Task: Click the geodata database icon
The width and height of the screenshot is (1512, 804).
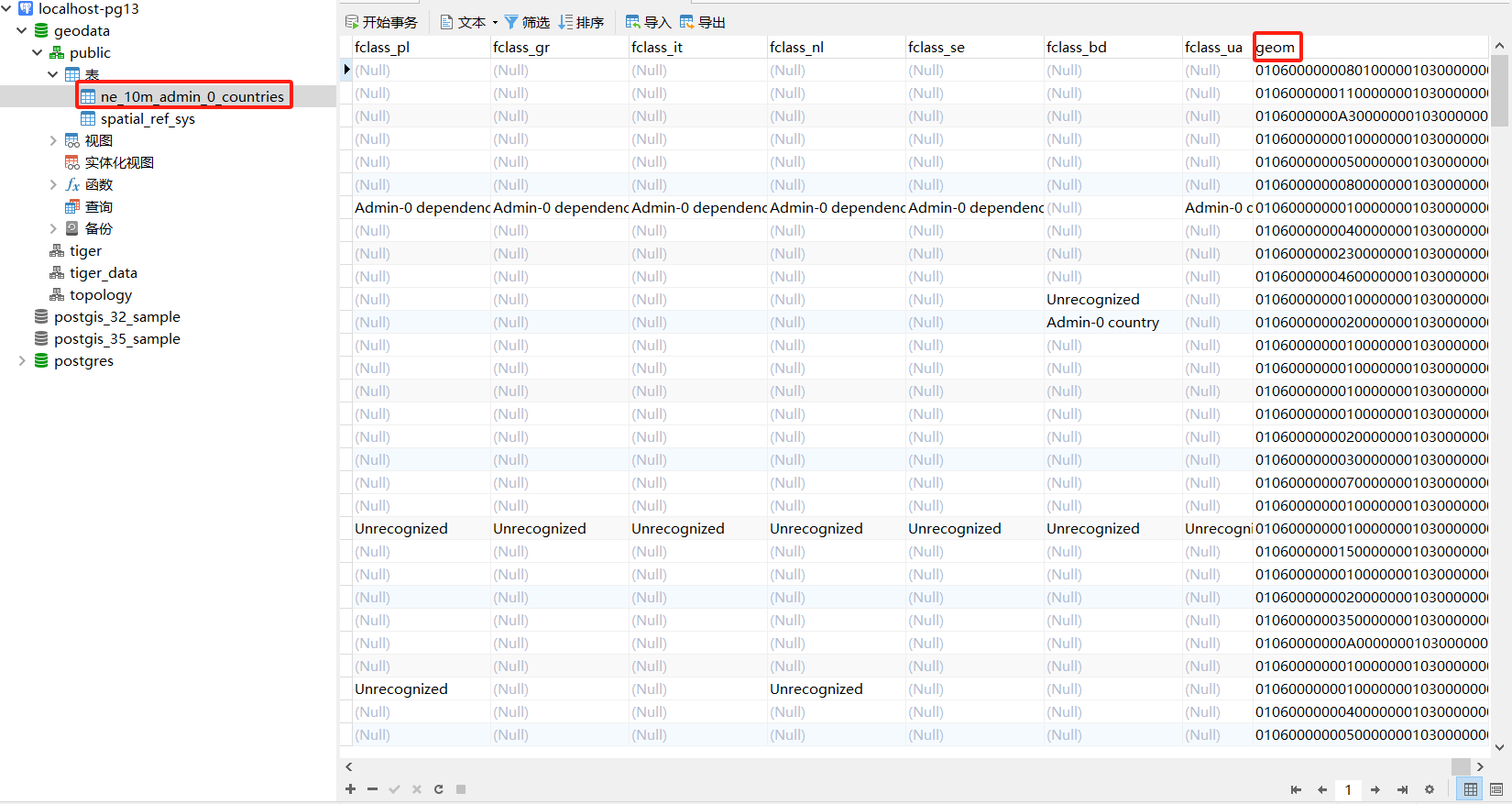Action: tap(41, 30)
